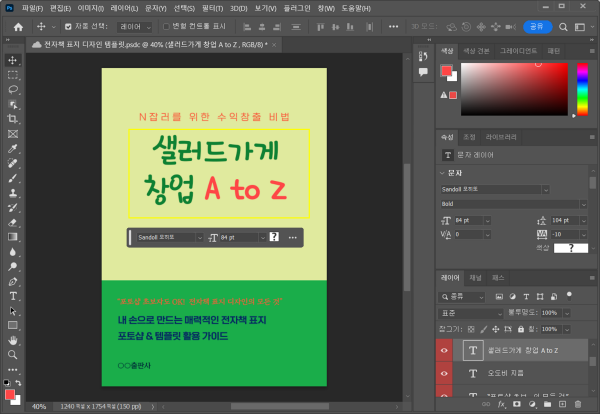Select the Move tool in the toolbar
This screenshot has height=414, width=600.
13,60
